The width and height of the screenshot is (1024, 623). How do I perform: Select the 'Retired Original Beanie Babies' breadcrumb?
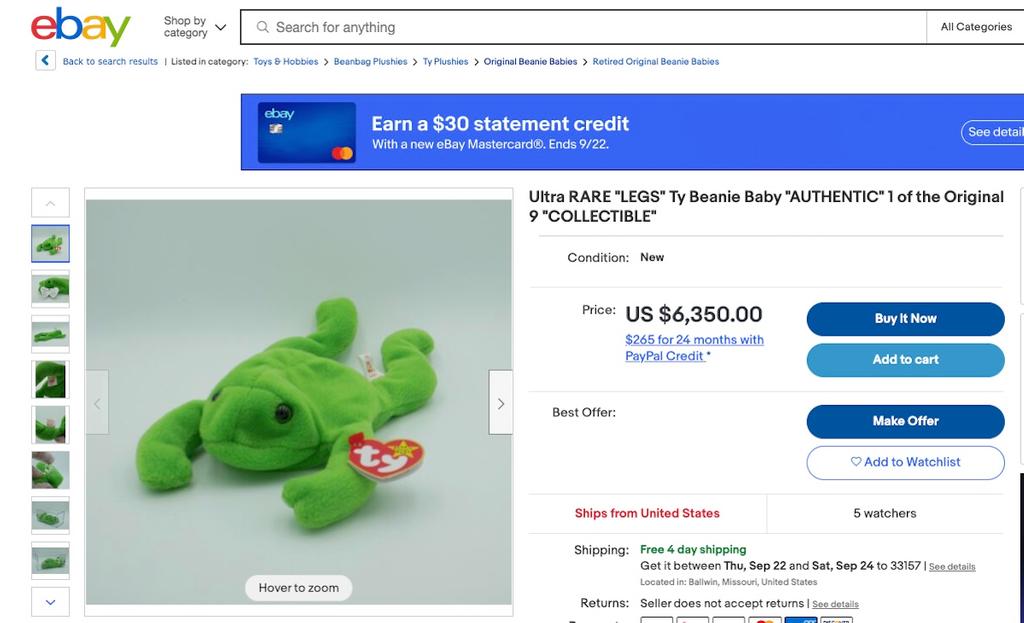click(655, 61)
